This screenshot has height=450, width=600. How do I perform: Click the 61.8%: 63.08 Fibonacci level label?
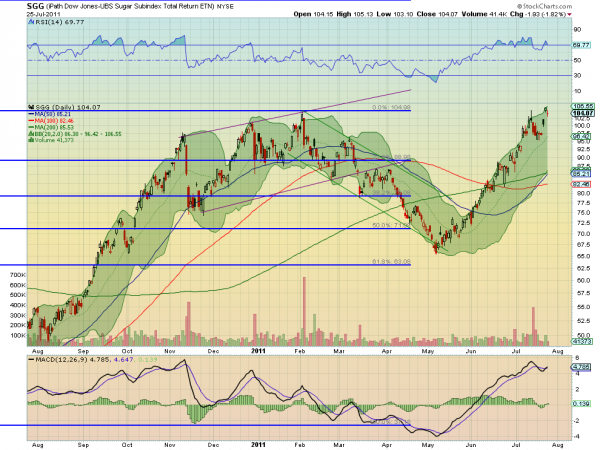point(391,262)
